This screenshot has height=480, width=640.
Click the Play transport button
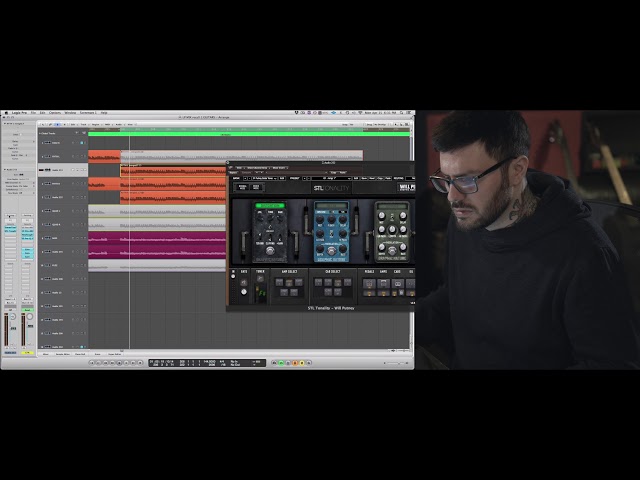pos(126,362)
